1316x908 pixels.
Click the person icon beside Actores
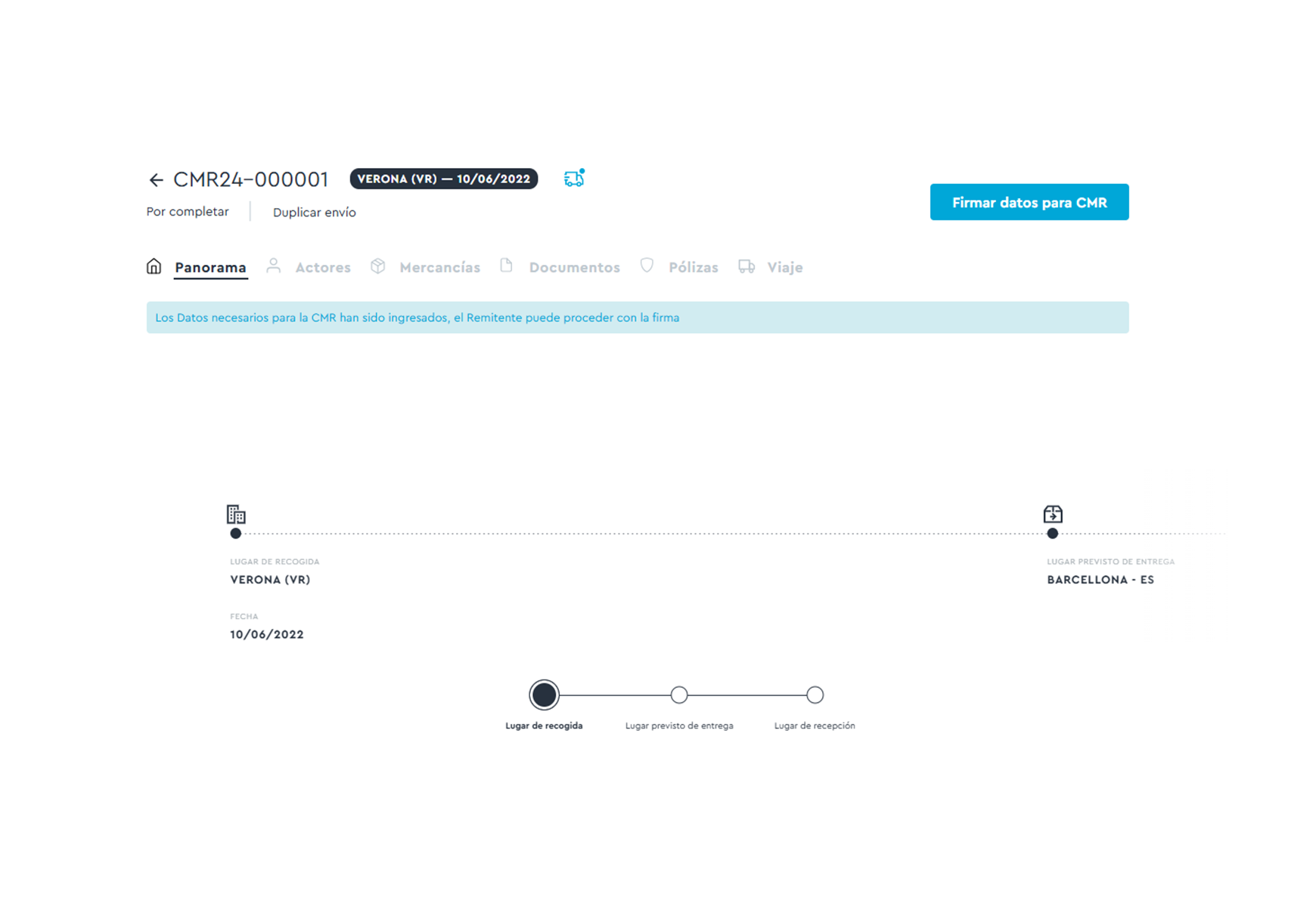(x=274, y=266)
